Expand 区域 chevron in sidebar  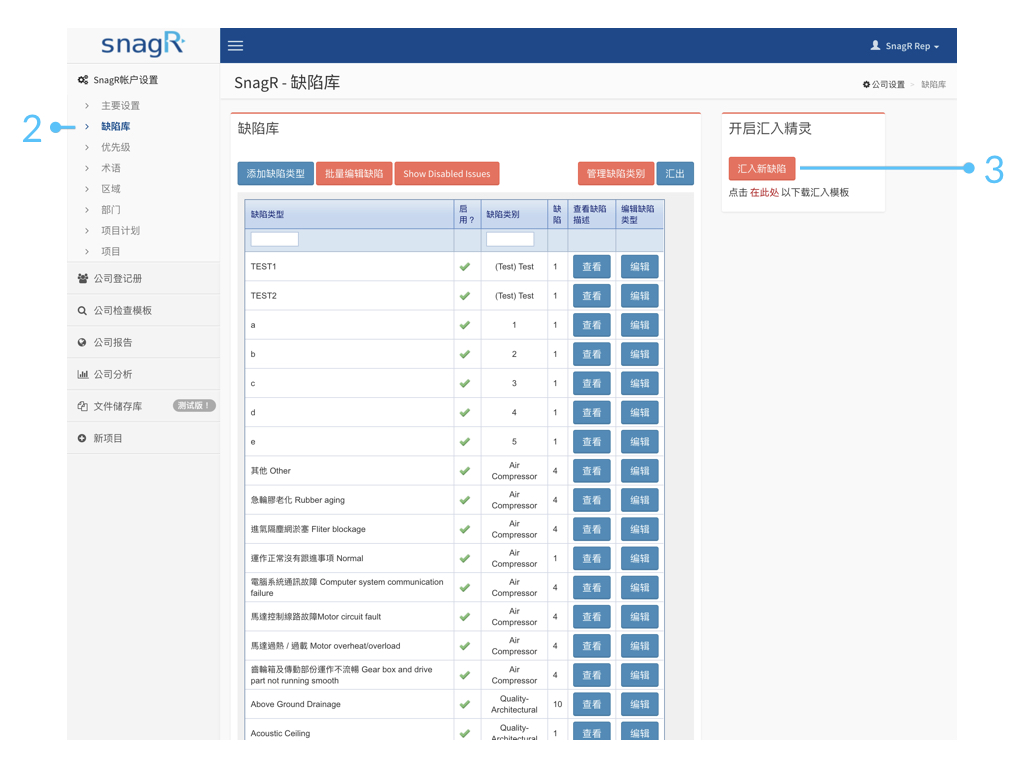pyautogui.click(x=87, y=189)
